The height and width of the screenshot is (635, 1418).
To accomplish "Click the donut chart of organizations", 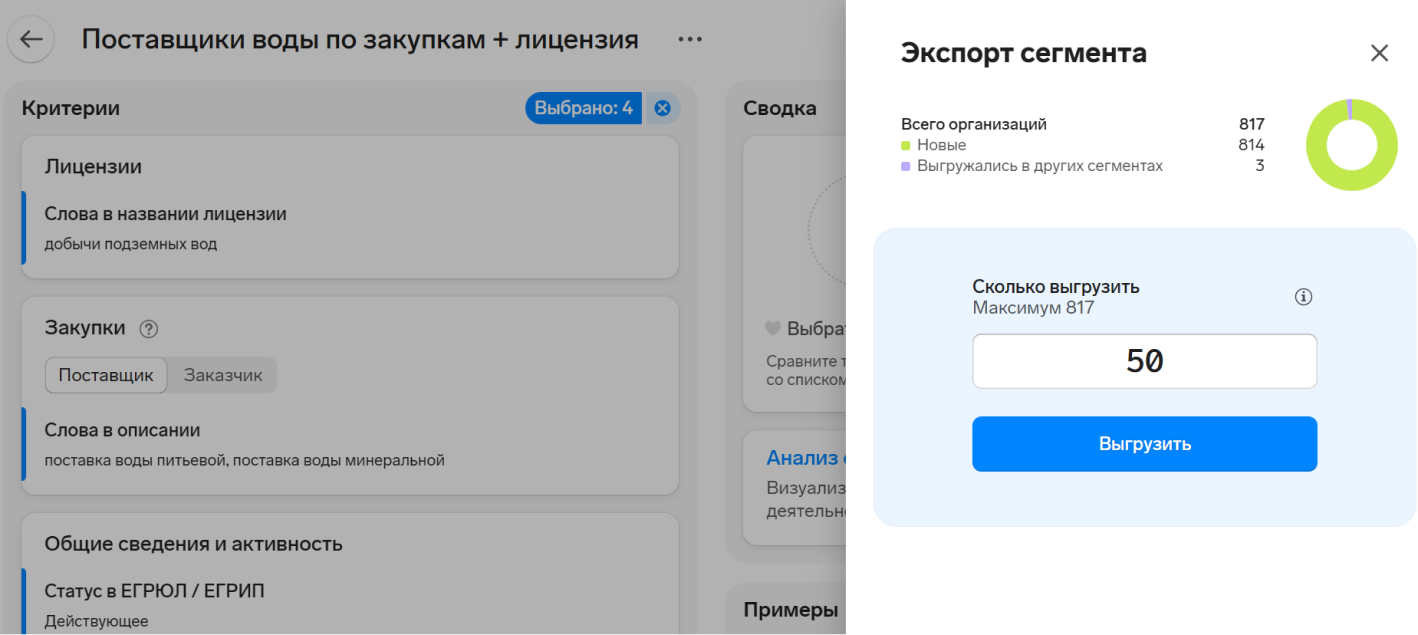I will [1351, 145].
